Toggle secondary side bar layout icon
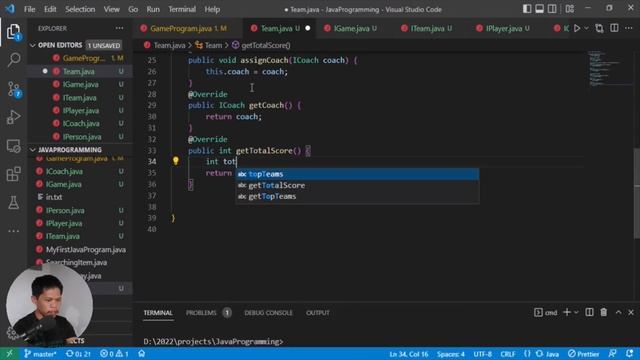640x360 pixels. pos(552,9)
